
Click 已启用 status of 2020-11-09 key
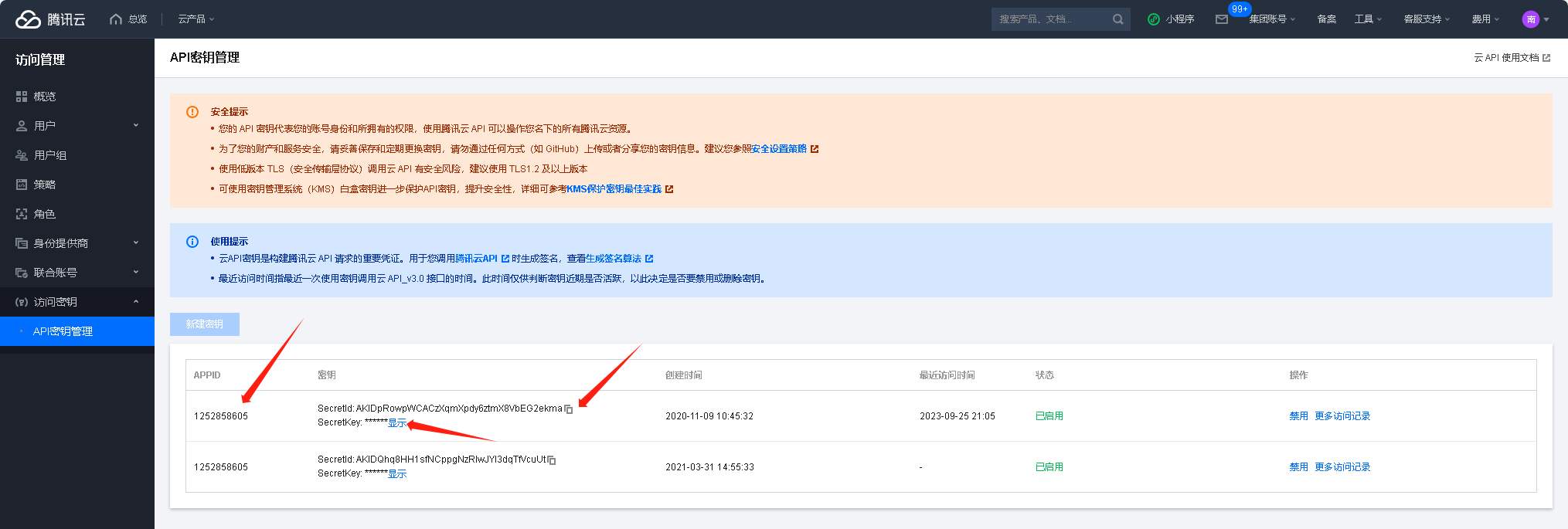1049,416
